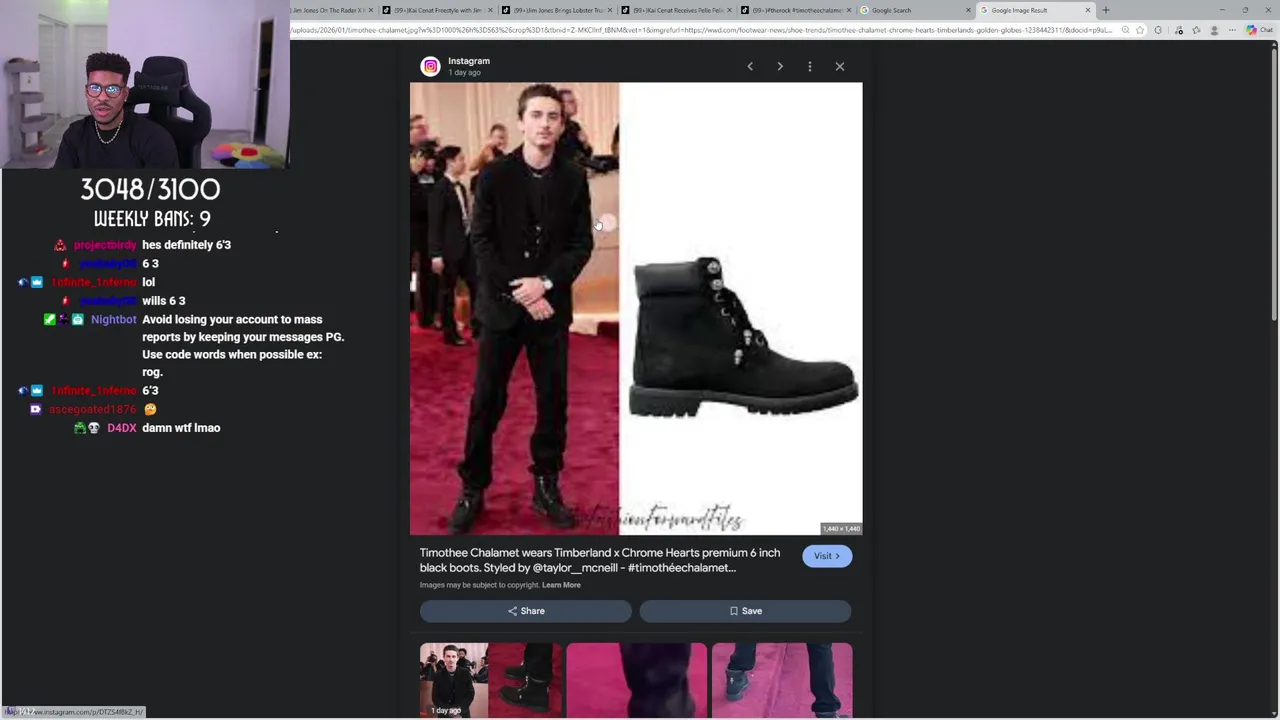Click the browser extensions icon
Viewport: 1280px width, 720px height.
tap(1158, 30)
